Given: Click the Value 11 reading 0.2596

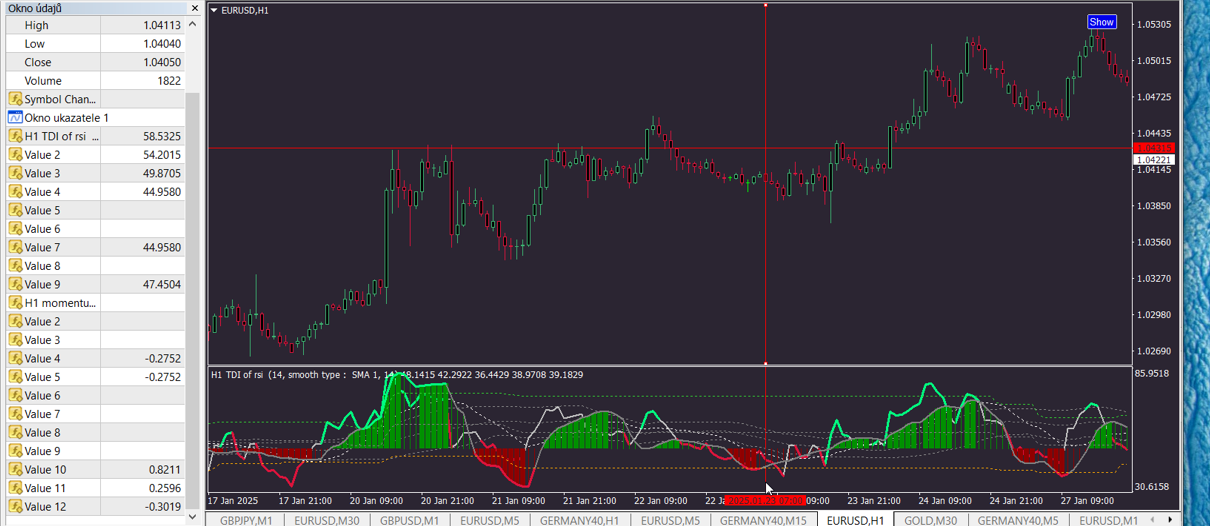Looking at the screenshot, I should tap(165, 488).
